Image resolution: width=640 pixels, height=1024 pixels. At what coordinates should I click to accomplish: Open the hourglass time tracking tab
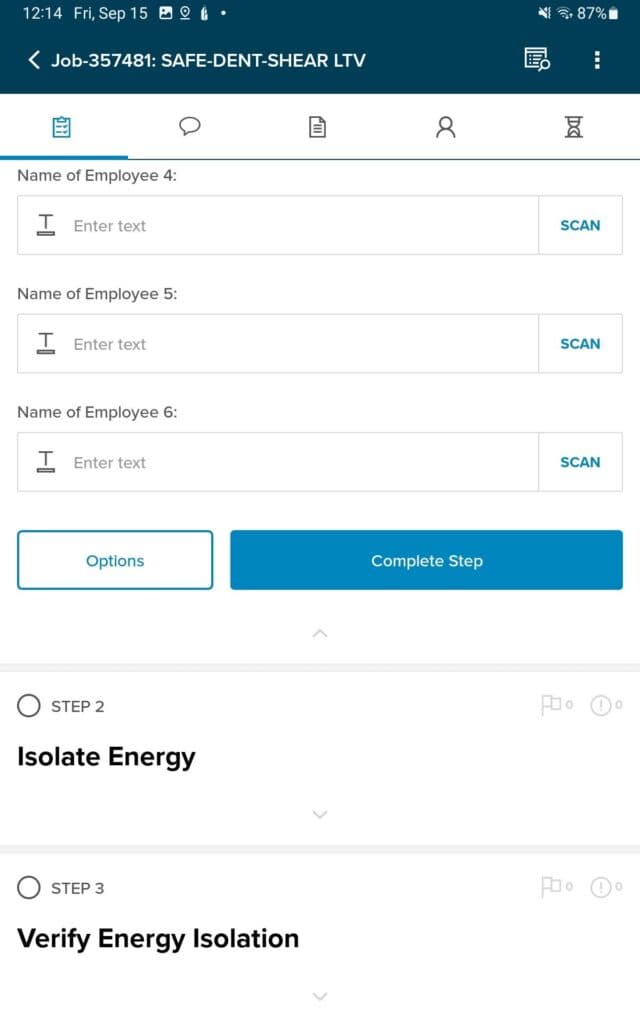(573, 127)
